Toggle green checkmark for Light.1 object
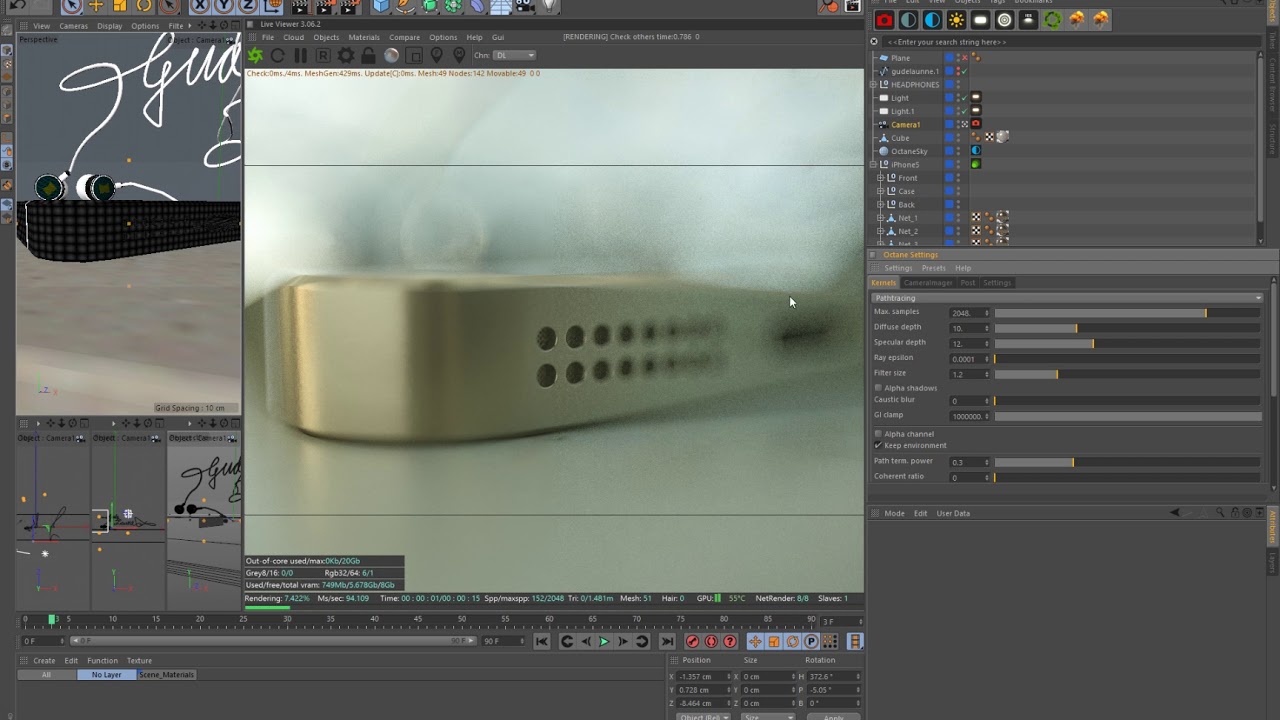This screenshot has height=720, width=1280. [964, 111]
